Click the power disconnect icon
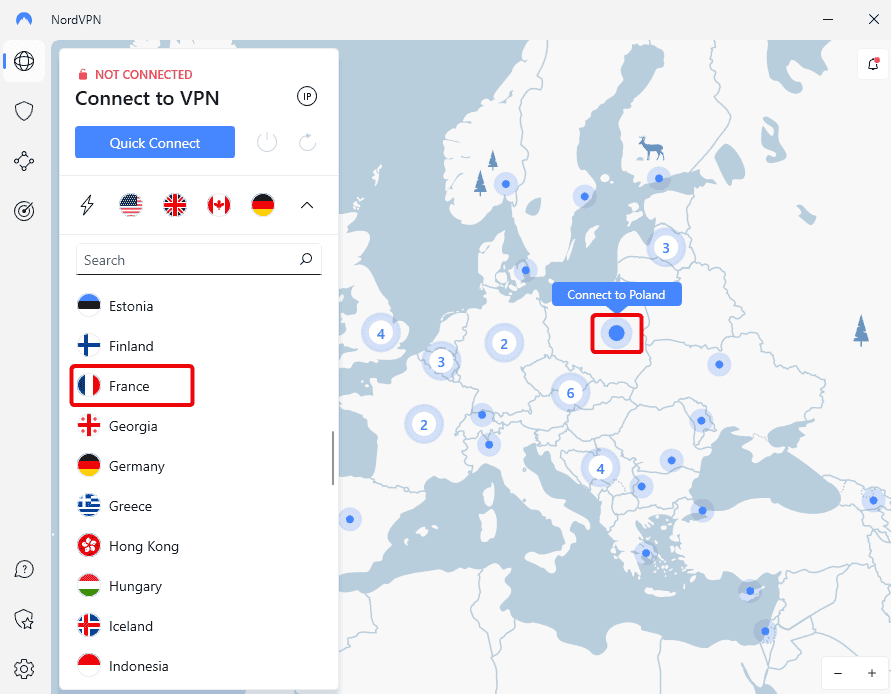The height and width of the screenshot is (694, 891). pyautogui.click(x=267, y=142)
